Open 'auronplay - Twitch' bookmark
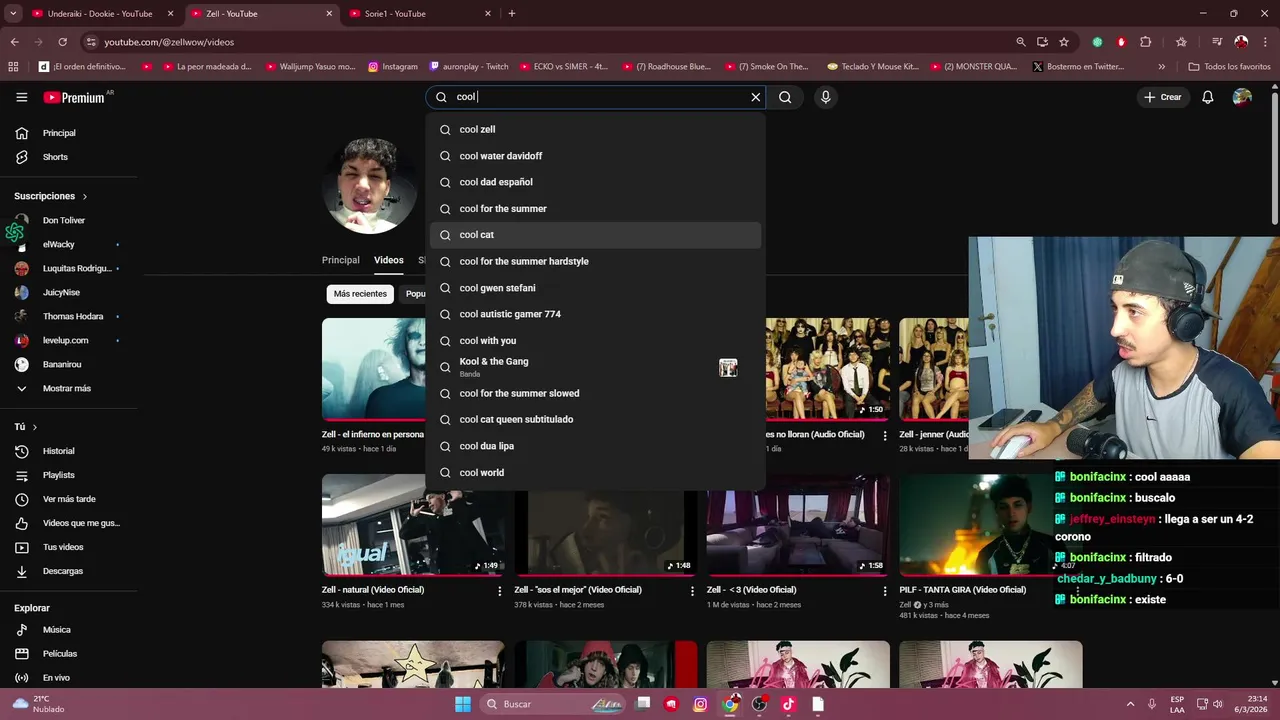 [x=470, y=67]
